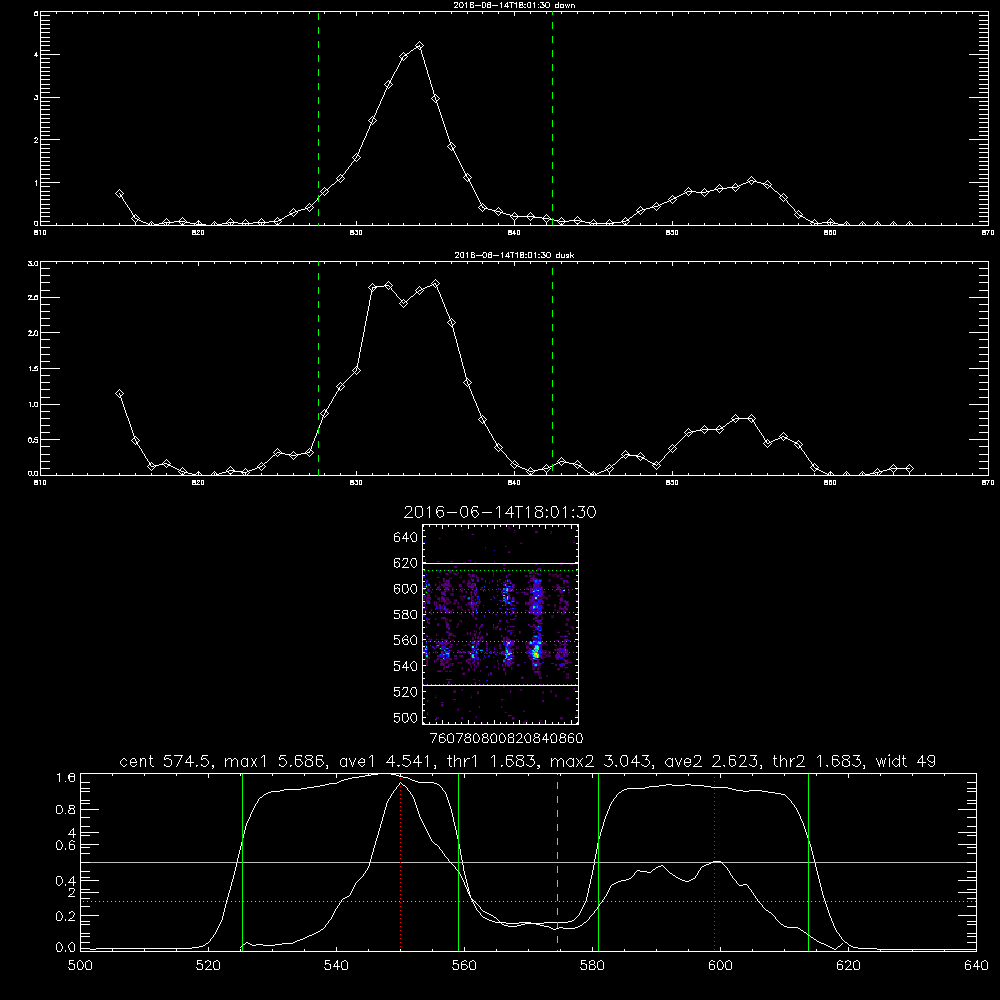
Task: Click the "0.2" y-axis label of bottom plot
Action: click(66, 916)
